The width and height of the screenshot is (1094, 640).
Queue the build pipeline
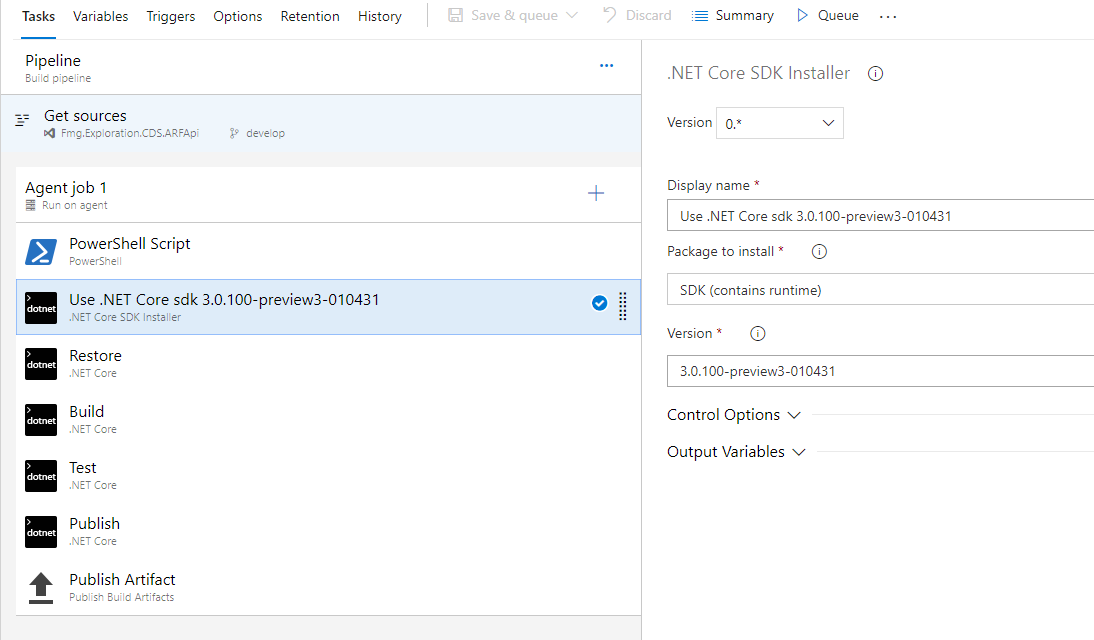pos(827,15)
